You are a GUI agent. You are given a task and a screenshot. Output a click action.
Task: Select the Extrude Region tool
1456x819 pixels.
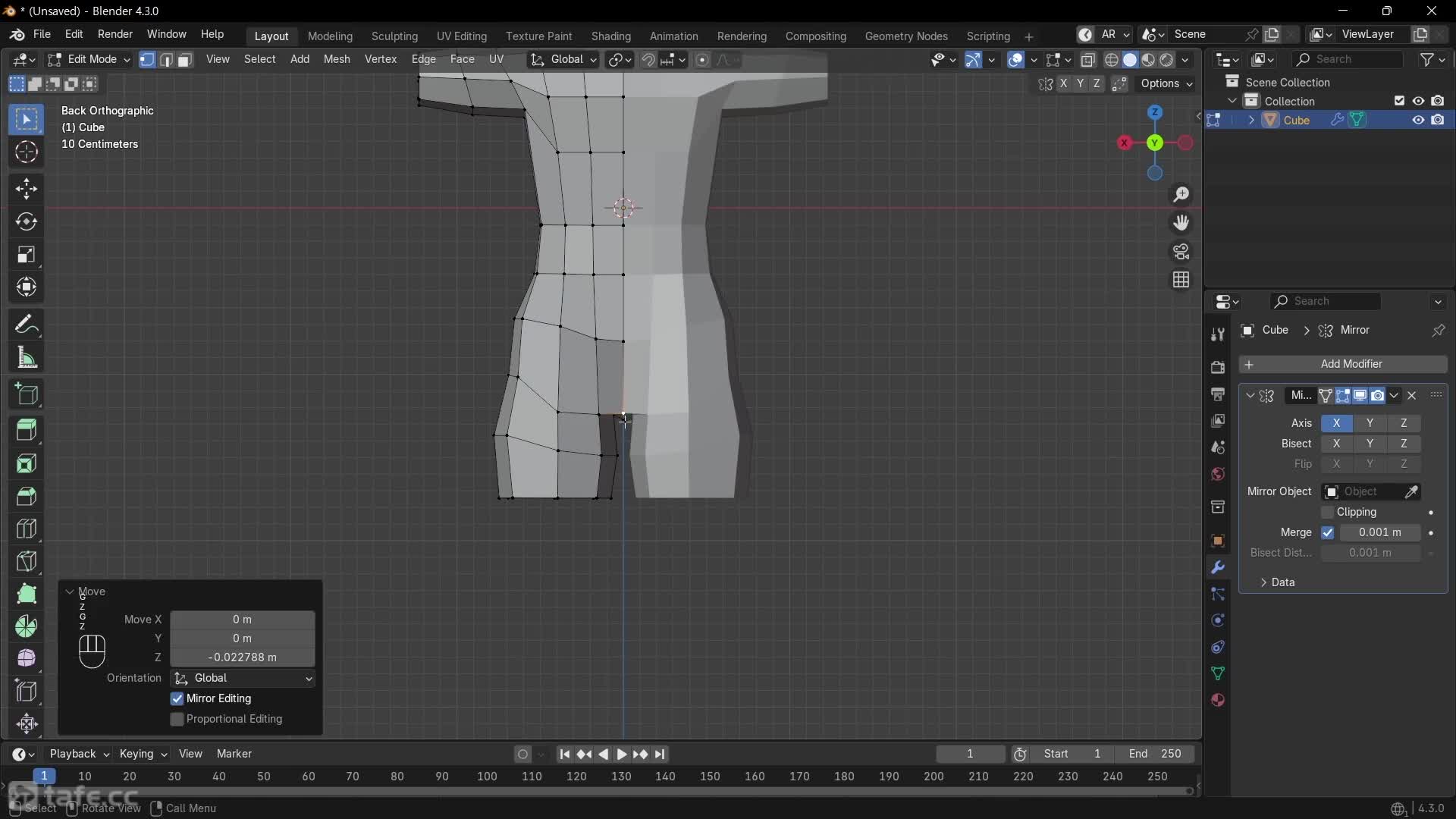[27, 430]
